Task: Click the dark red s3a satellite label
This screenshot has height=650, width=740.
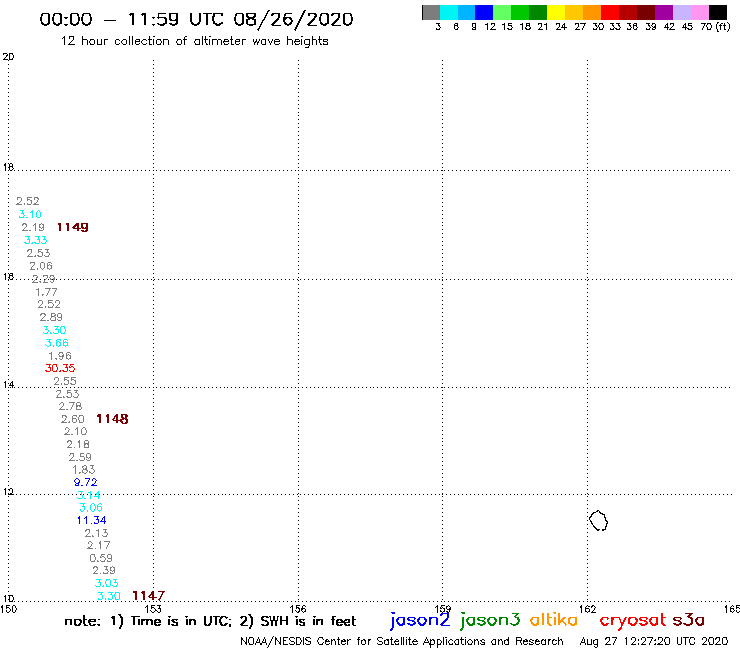Action: pos(689,620)
